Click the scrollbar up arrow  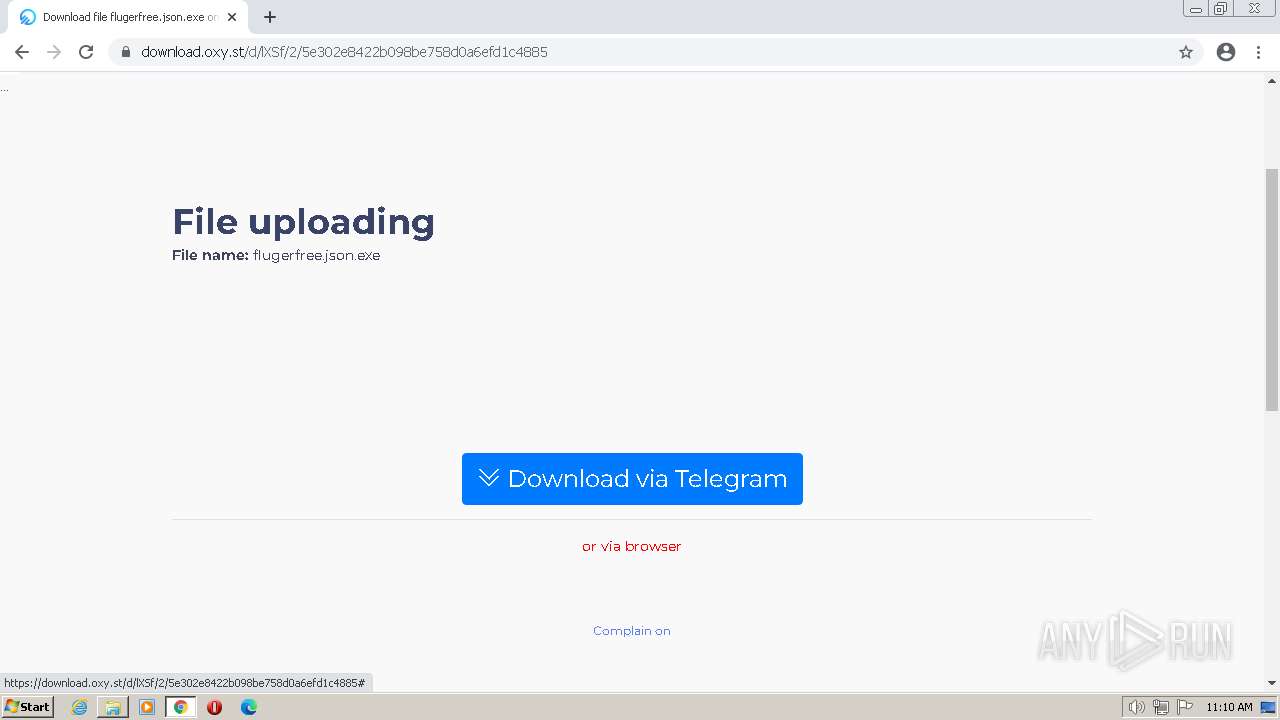[x=1272, y=80]
